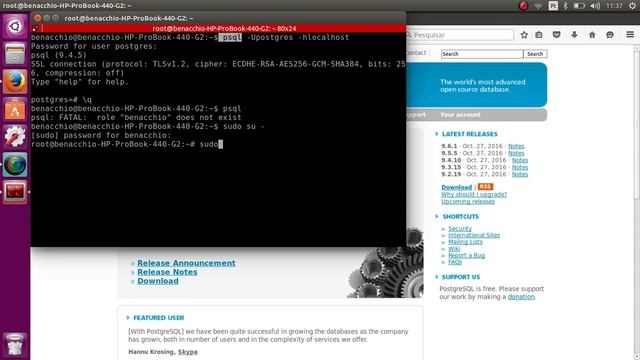Open Notes link for release 9.6.1
Screen dimensions: 640x360
coord(516,146)
